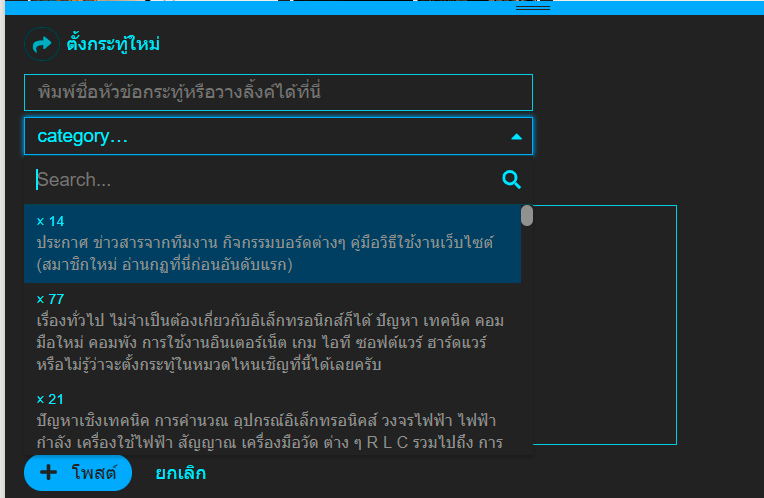Focus the topic title input พิมพ์ชื่อหัวข้อกระทู้
764x498 pixels.
click(278, 93)
